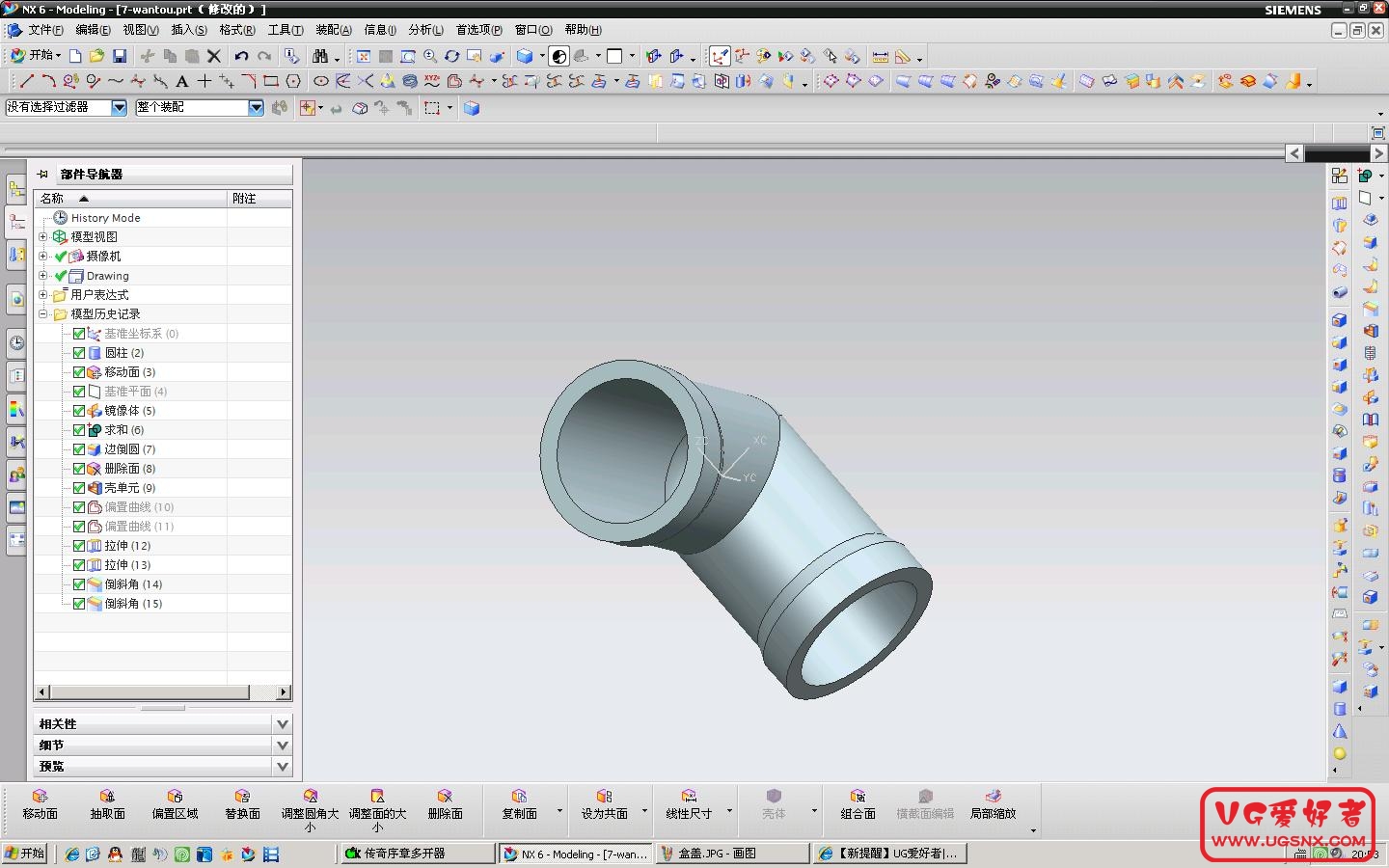Select the Ellipse curve tool
This screenshot has width=1389, height=868.
321,81
